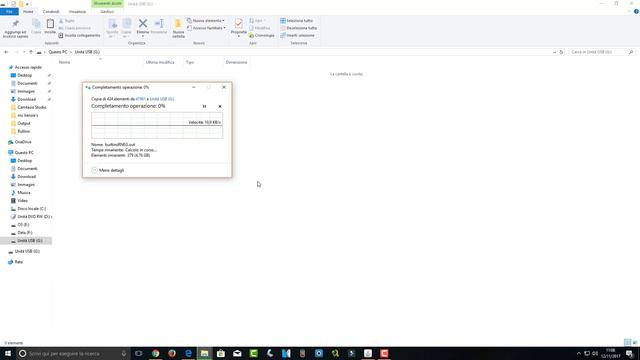Click the Nome column header

click(x=64, y=62)
